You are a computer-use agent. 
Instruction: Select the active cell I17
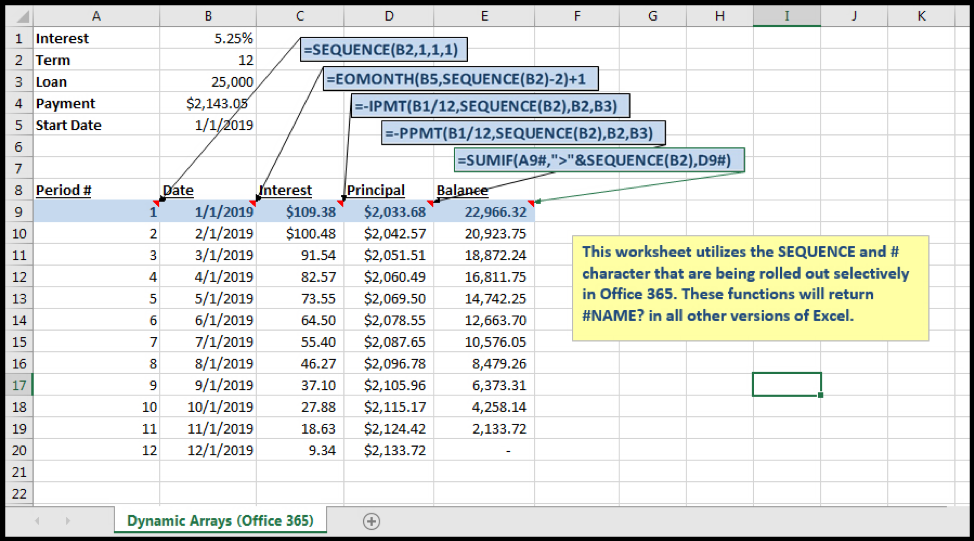(x=787, y=384)
